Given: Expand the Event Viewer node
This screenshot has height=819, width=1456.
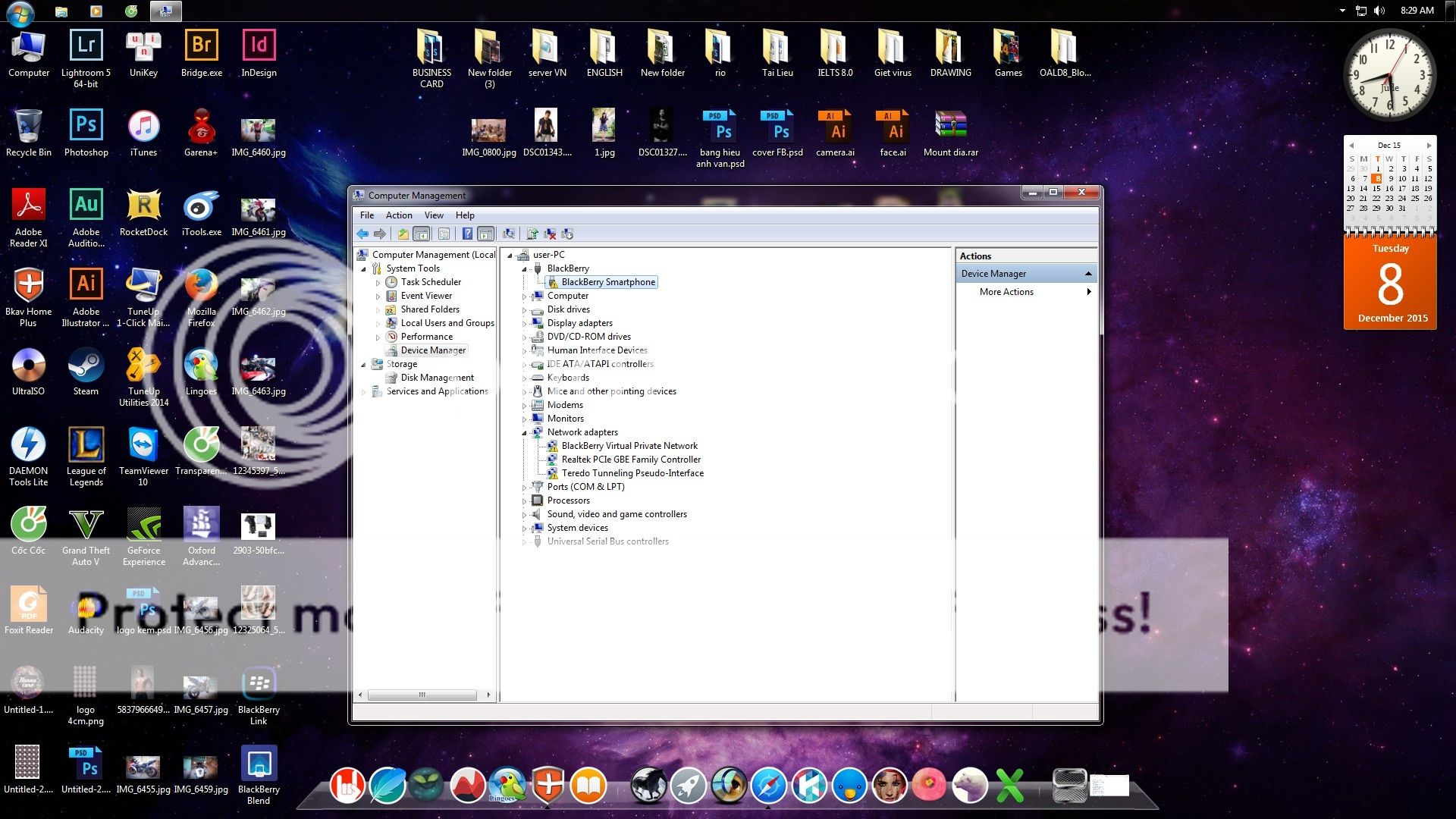Looking at the screenshot, I should pyautogui.click(x=378, y=297).
